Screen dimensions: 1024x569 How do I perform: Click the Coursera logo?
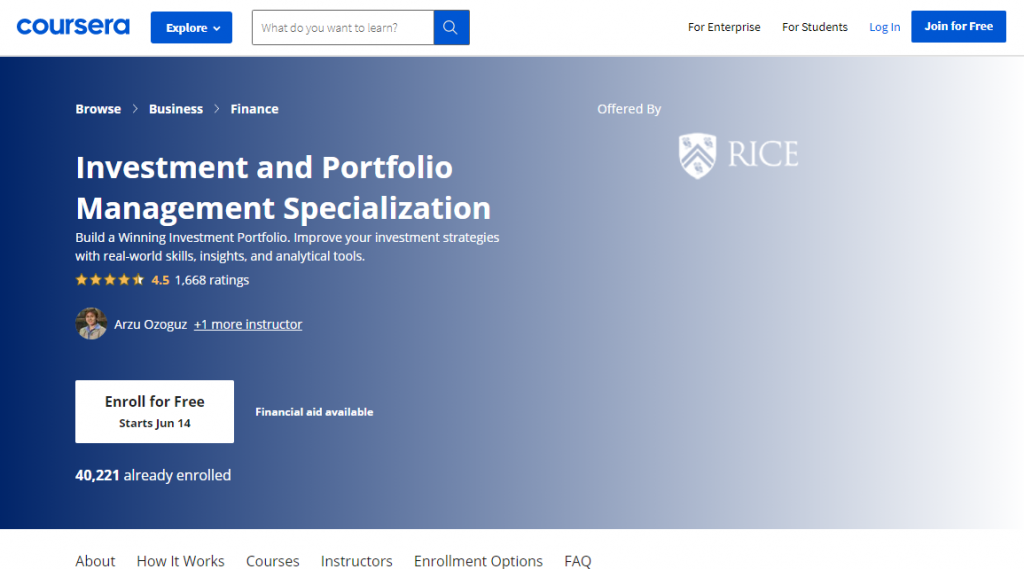(73, 27)
